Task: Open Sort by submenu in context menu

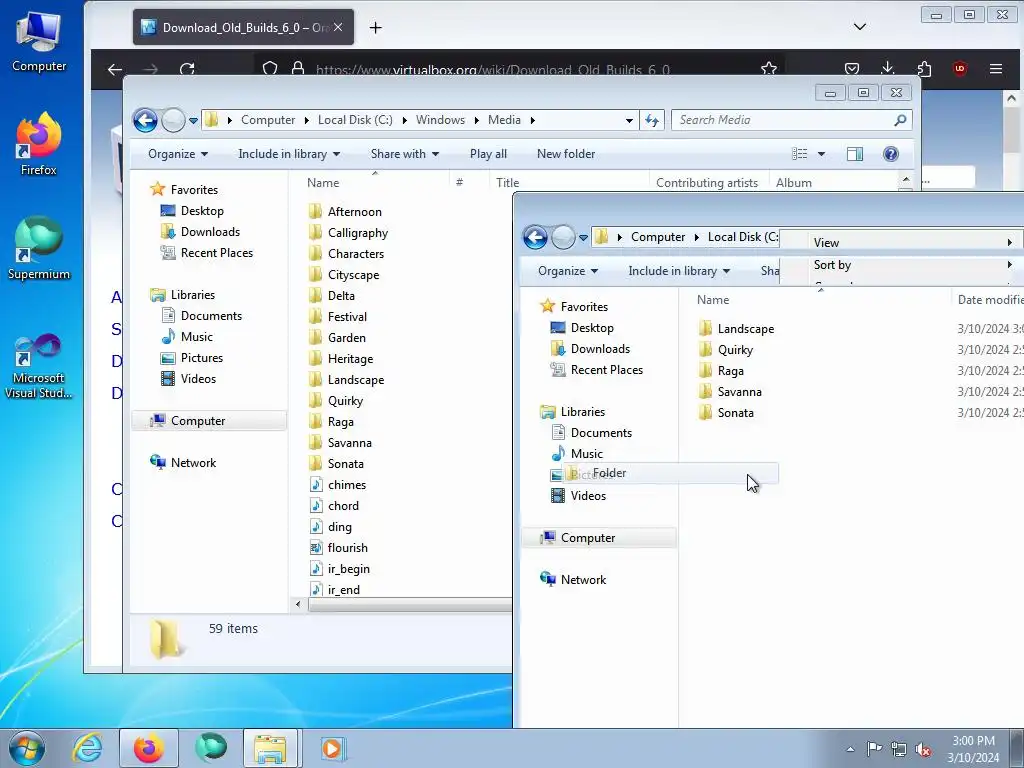Action: click(901, 265)
